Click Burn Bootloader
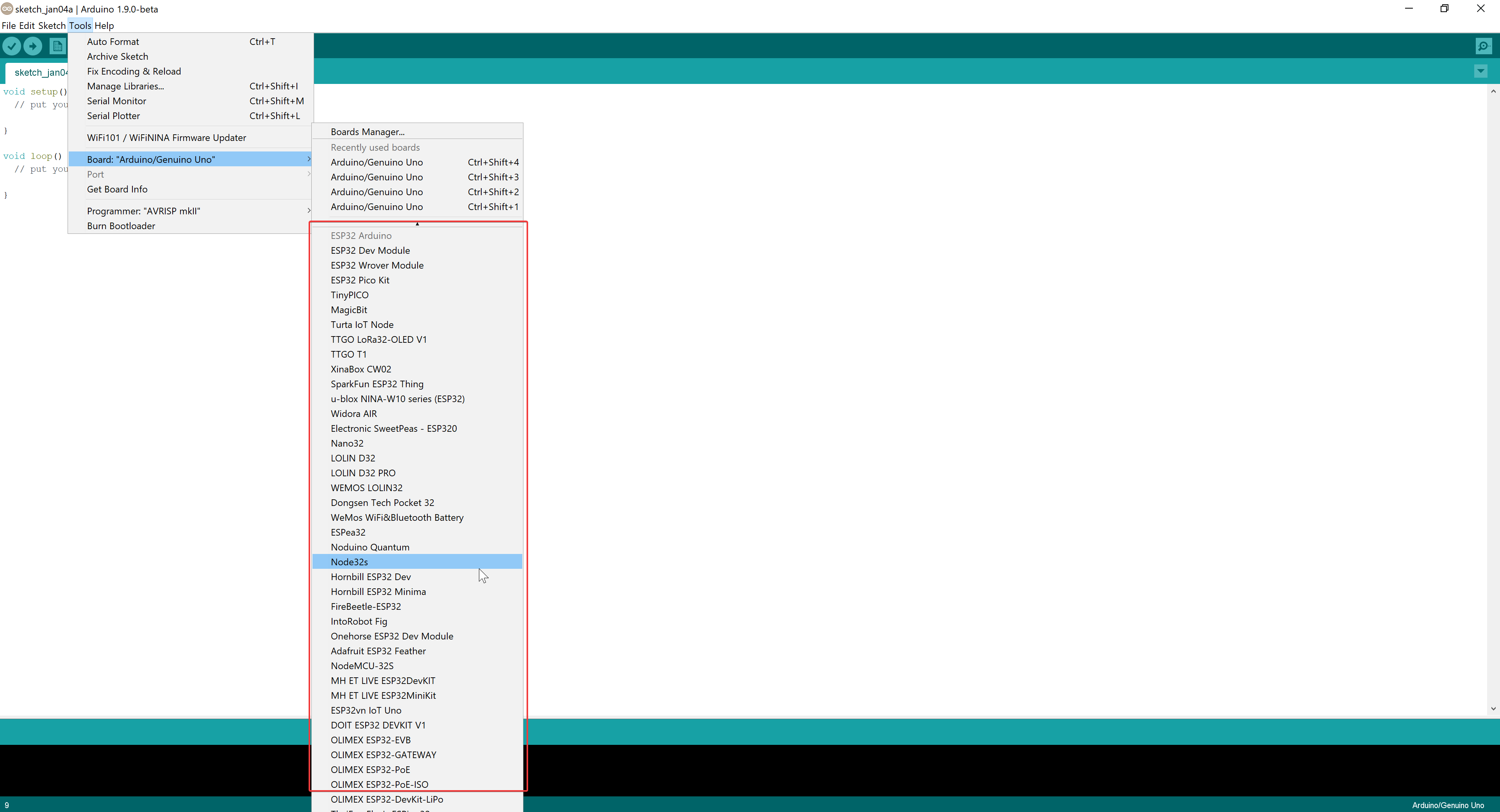 190,226
